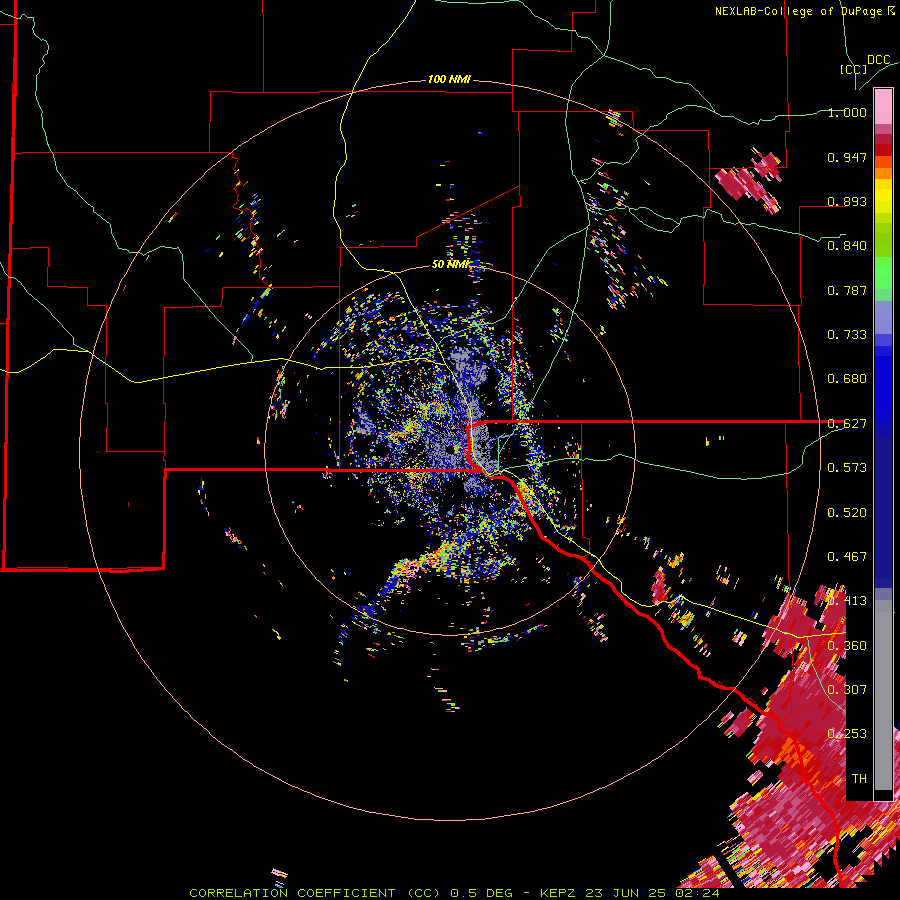The image size is (900, 900).
Task: Click the 0.520 scale value
Action: pyautogui.click(x=847, y=513)
